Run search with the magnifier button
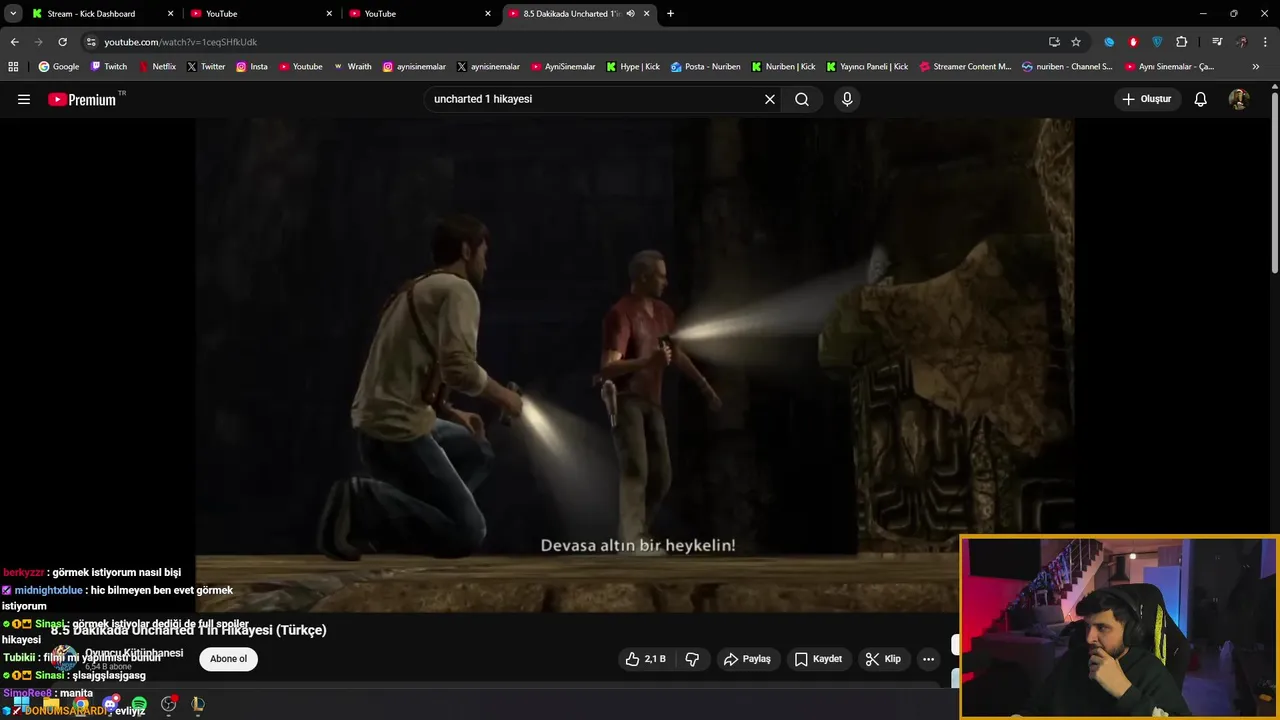Image resolution: width=1280 pixels, height=720 pixels. 802,99
